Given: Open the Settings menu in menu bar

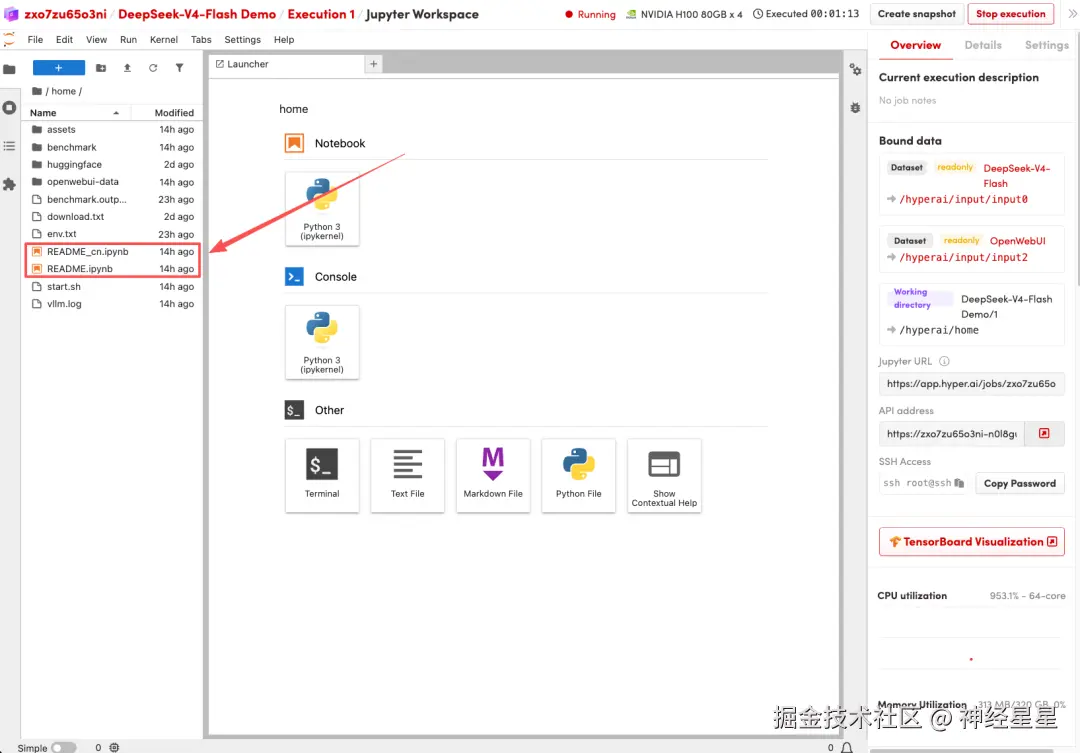Looking at the screenshot, I should 242,39.
